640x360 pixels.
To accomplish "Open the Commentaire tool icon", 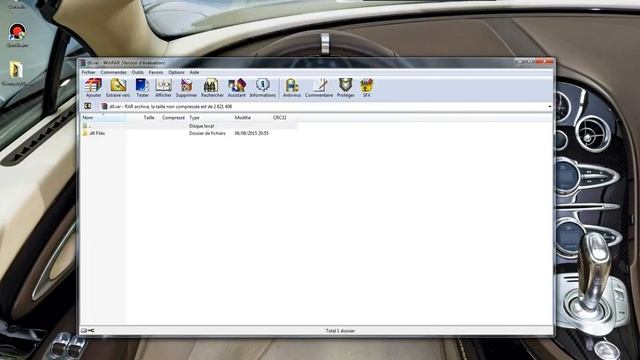I will coord(319,88).
